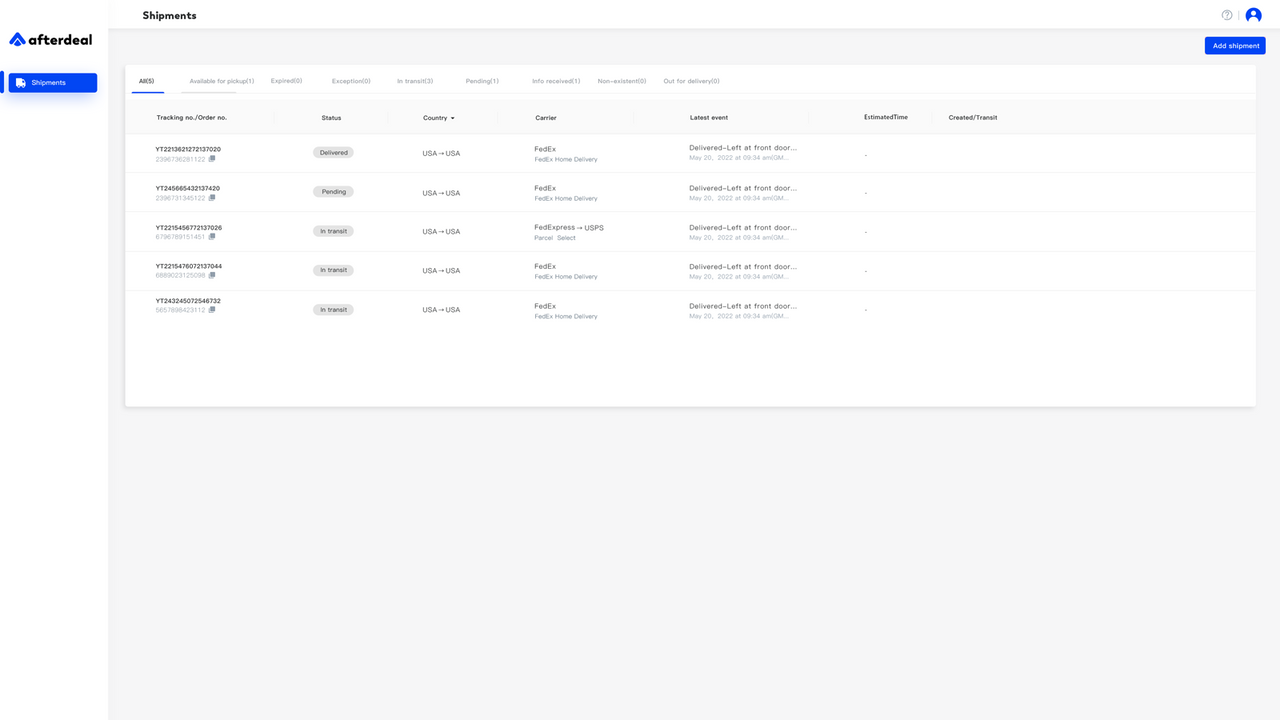This screenshot has width=1280, height=720.
Task: Copy order number 2396731345122
Action: click(x=212, y=198)
